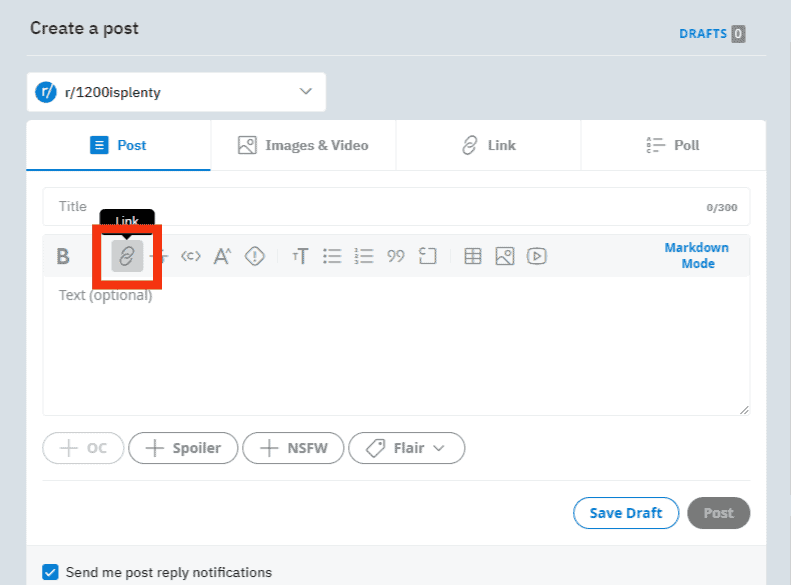Insert a table in the post

[473, 256]
